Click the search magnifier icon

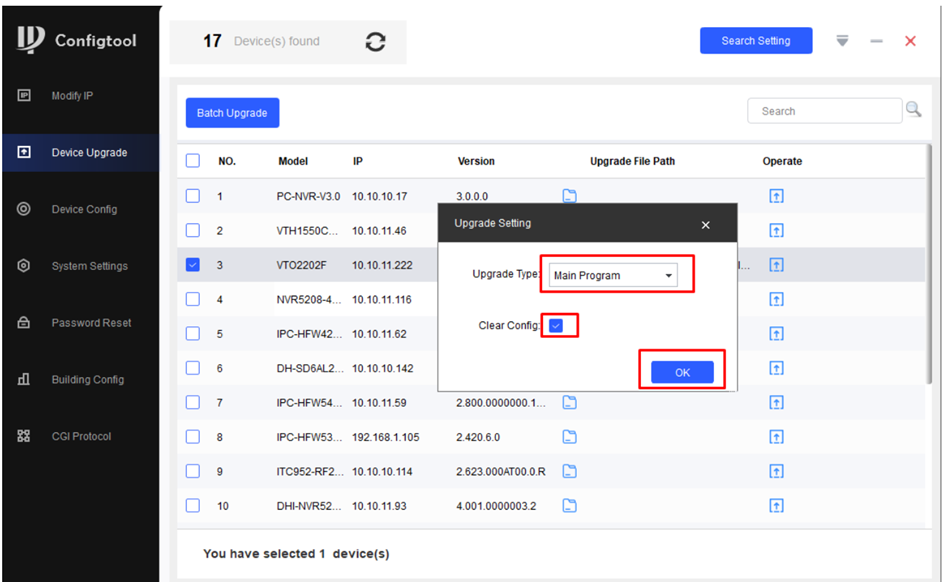coord(913,110)
